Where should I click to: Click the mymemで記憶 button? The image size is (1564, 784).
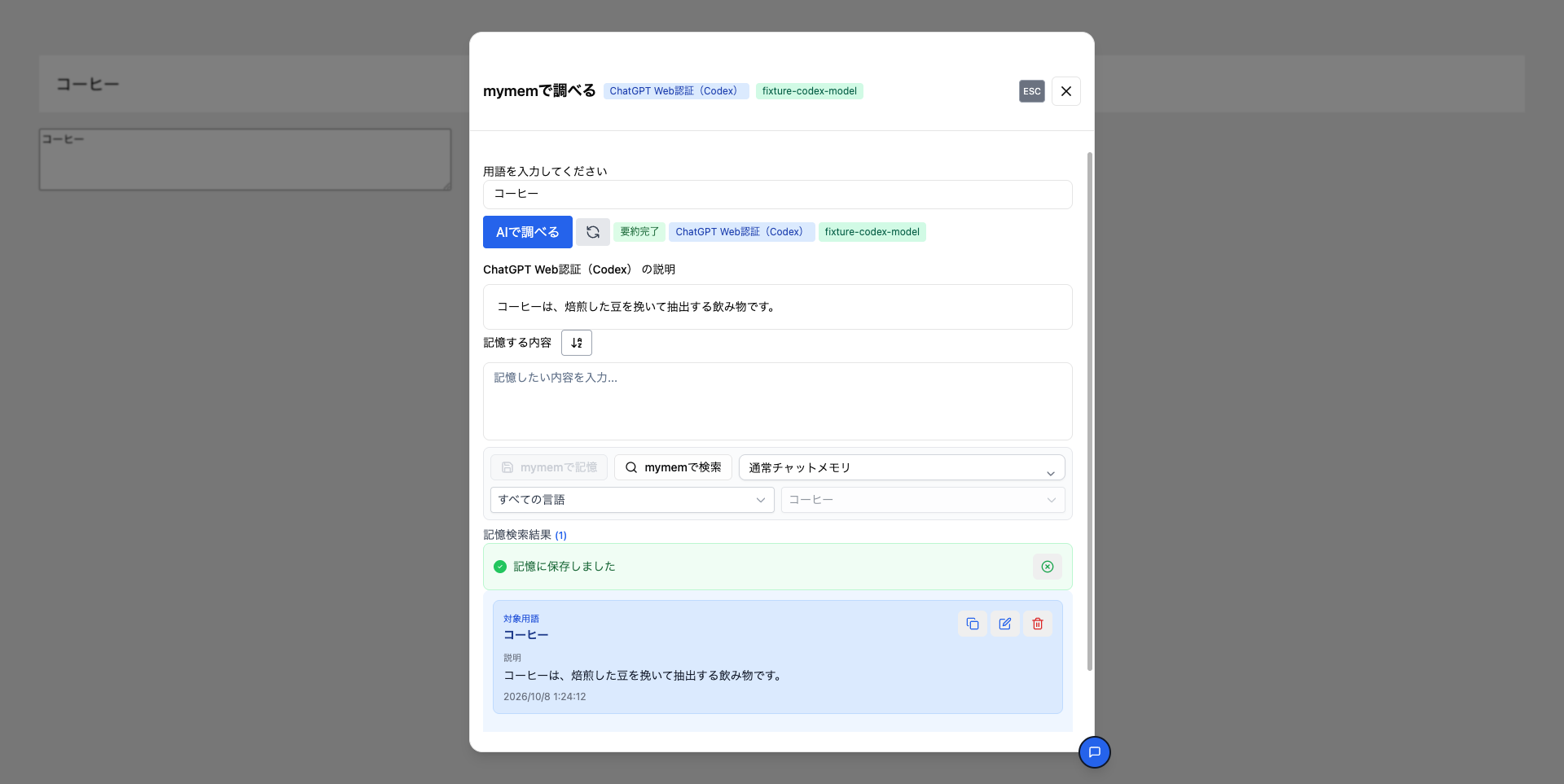click(549, 467)
